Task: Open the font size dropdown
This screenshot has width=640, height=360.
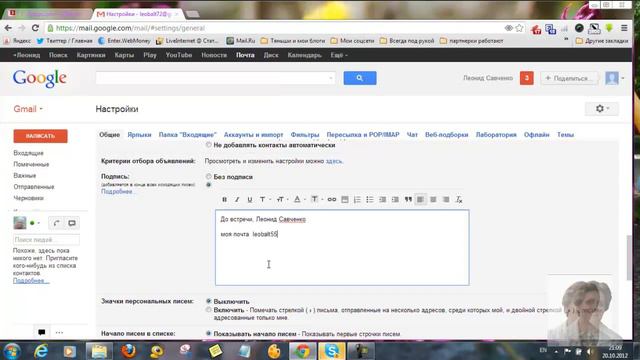Action: tap(282, 200)
